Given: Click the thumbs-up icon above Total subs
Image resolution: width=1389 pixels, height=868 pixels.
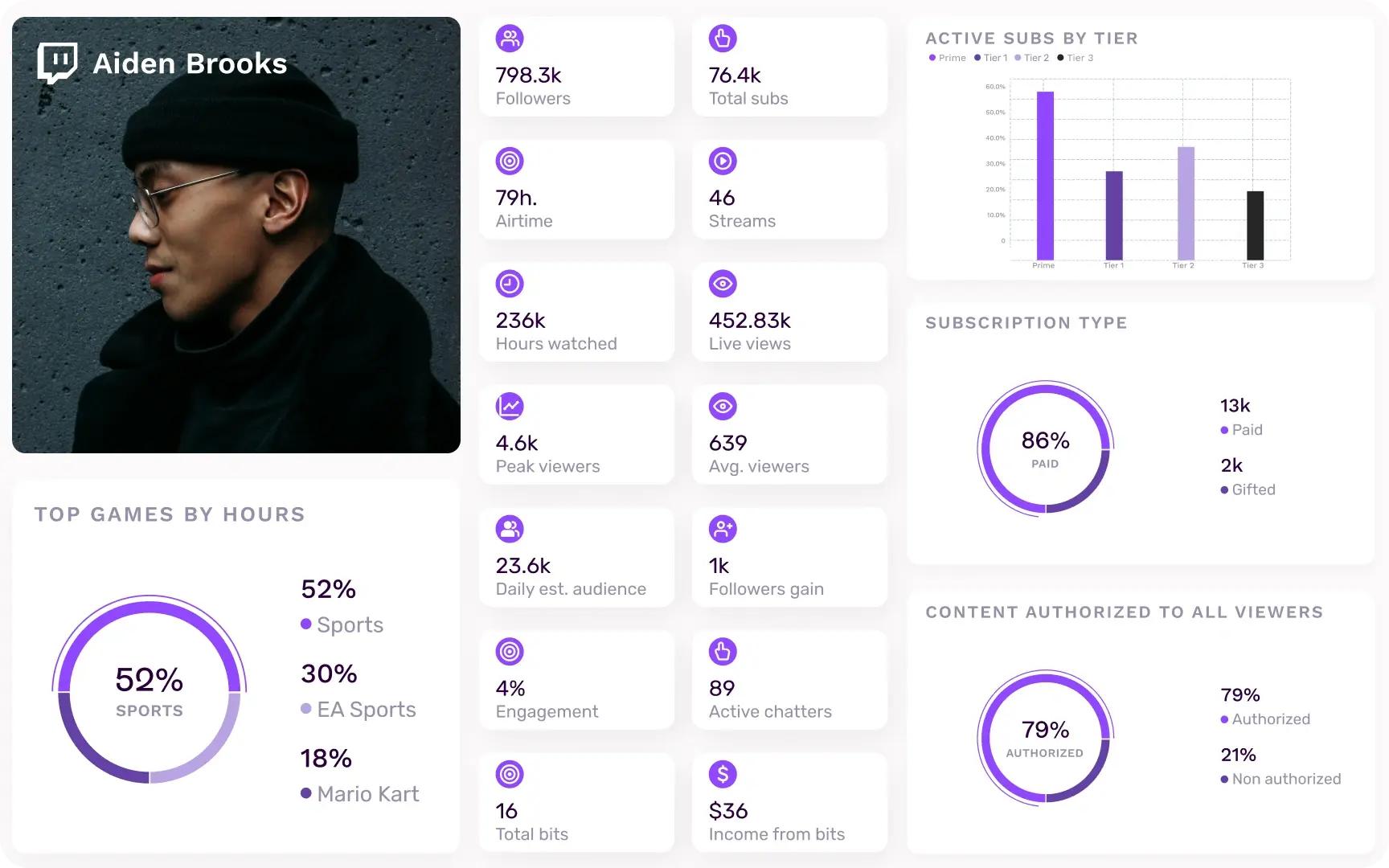Looking at the screenshot, I should coord(723,38).
